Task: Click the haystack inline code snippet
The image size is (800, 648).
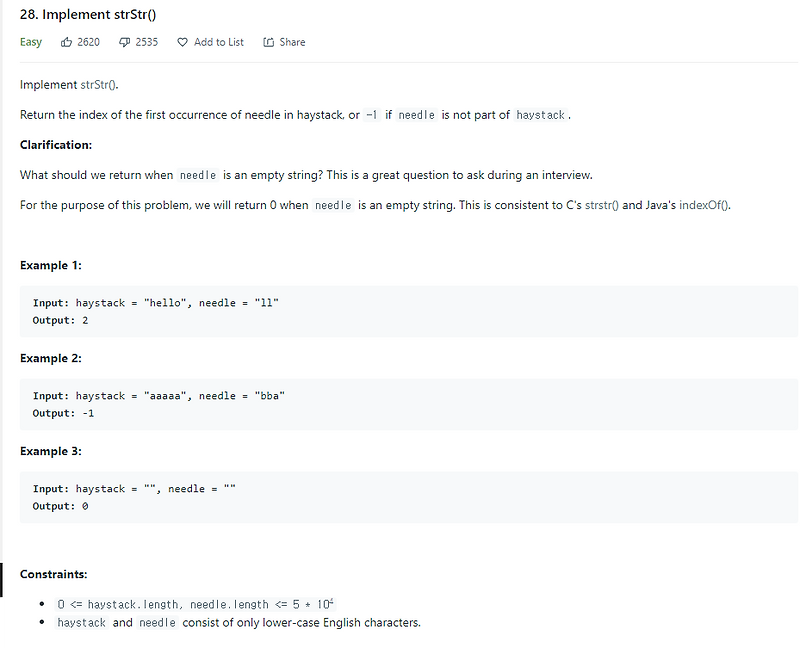Action: 541,115
